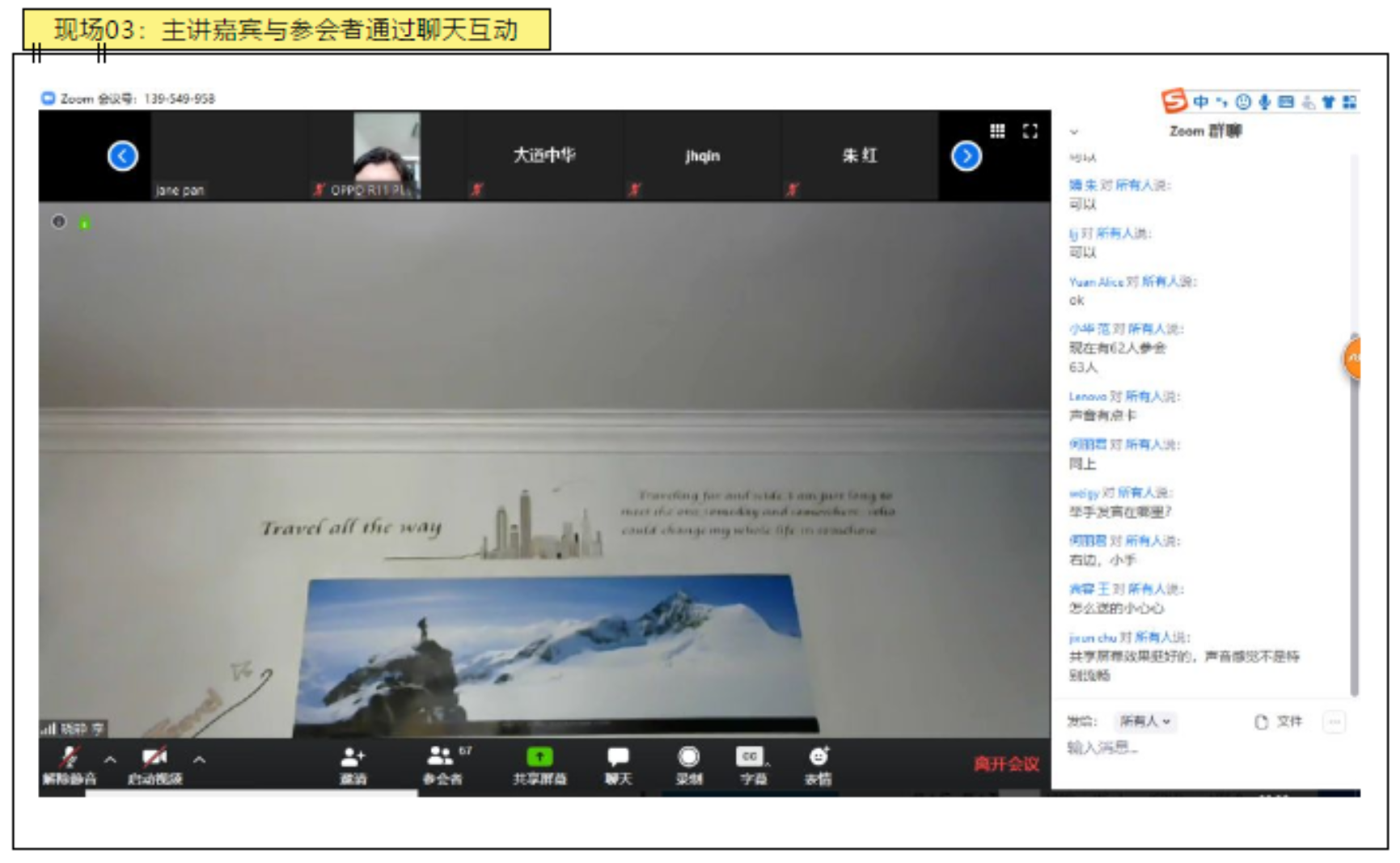
Task: Switch to gallery view layout
Action: tap(998, 131)
